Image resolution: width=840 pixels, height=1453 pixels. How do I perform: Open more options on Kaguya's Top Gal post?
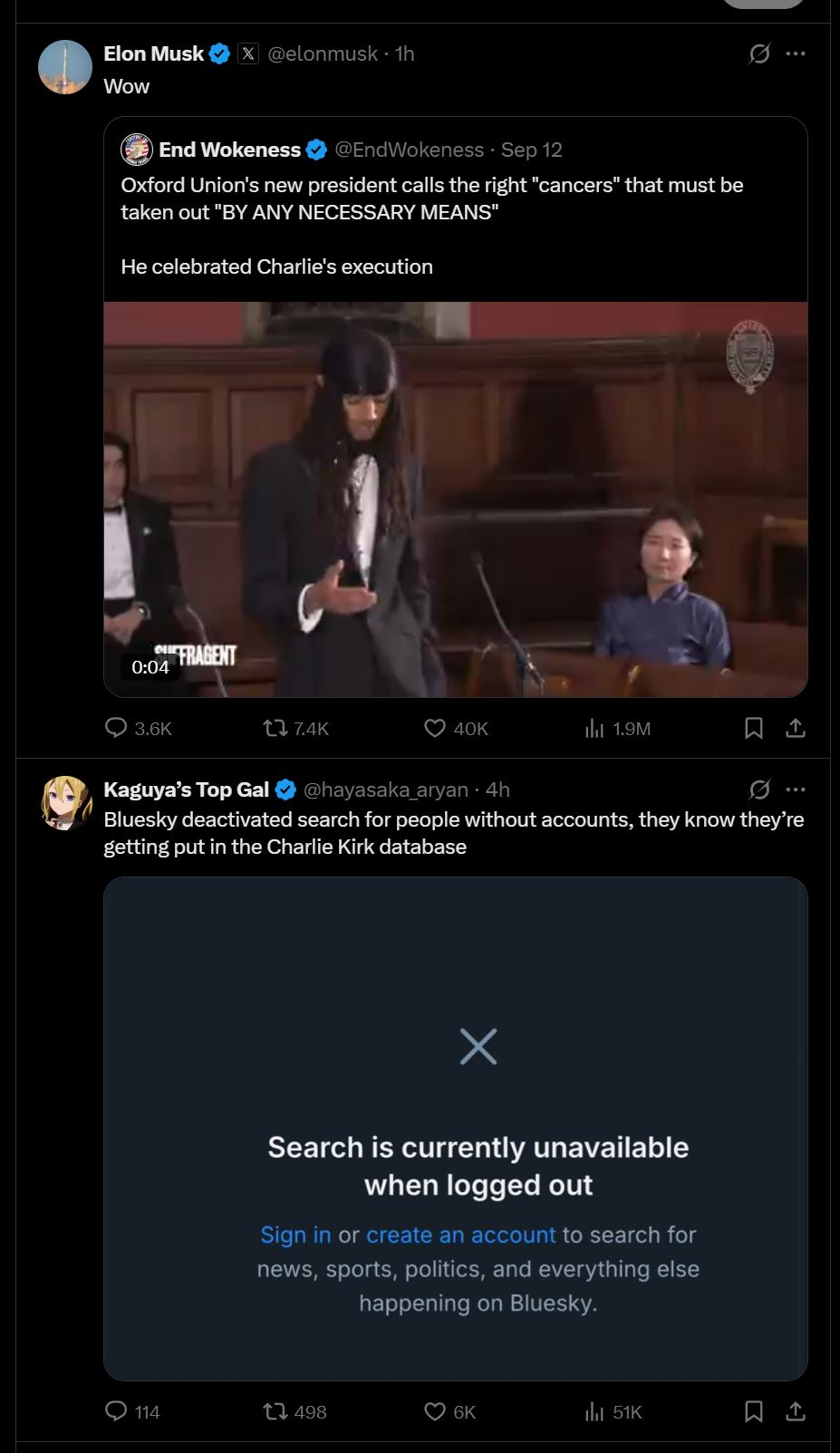[796, 789]
